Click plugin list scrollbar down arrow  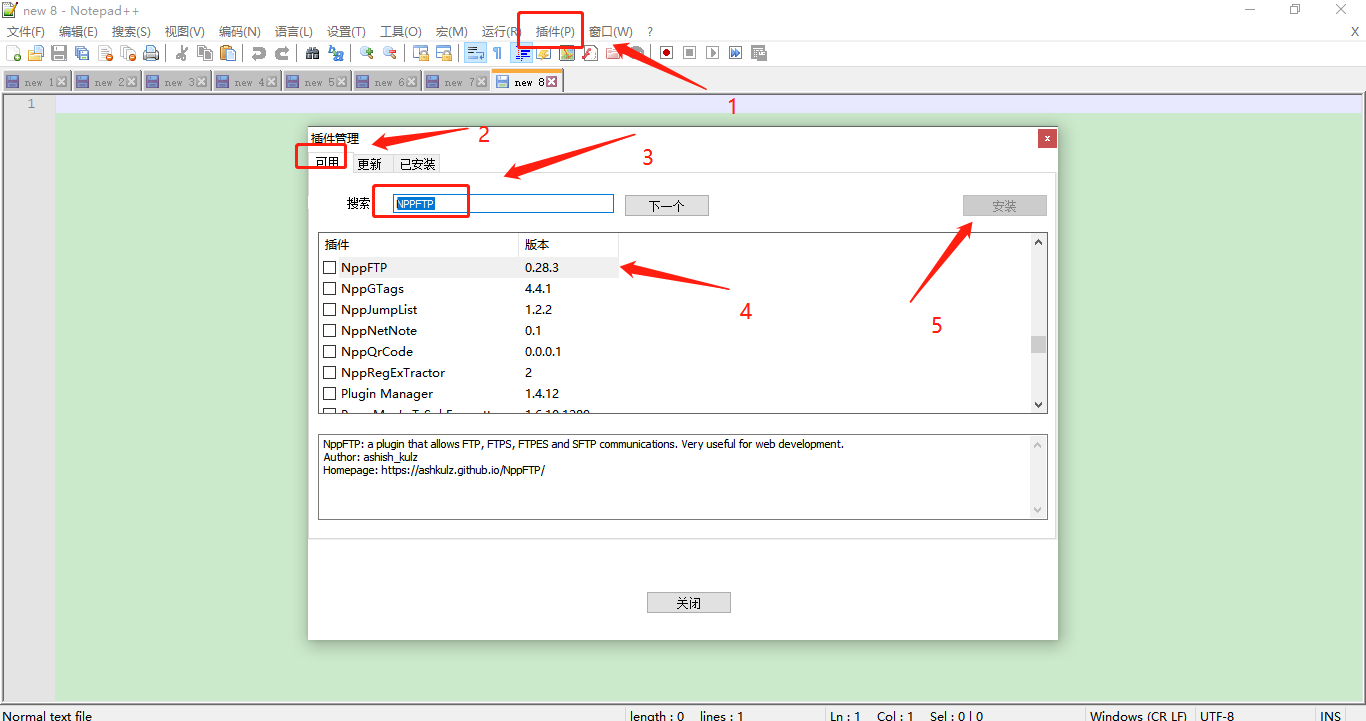[1039, 404]
